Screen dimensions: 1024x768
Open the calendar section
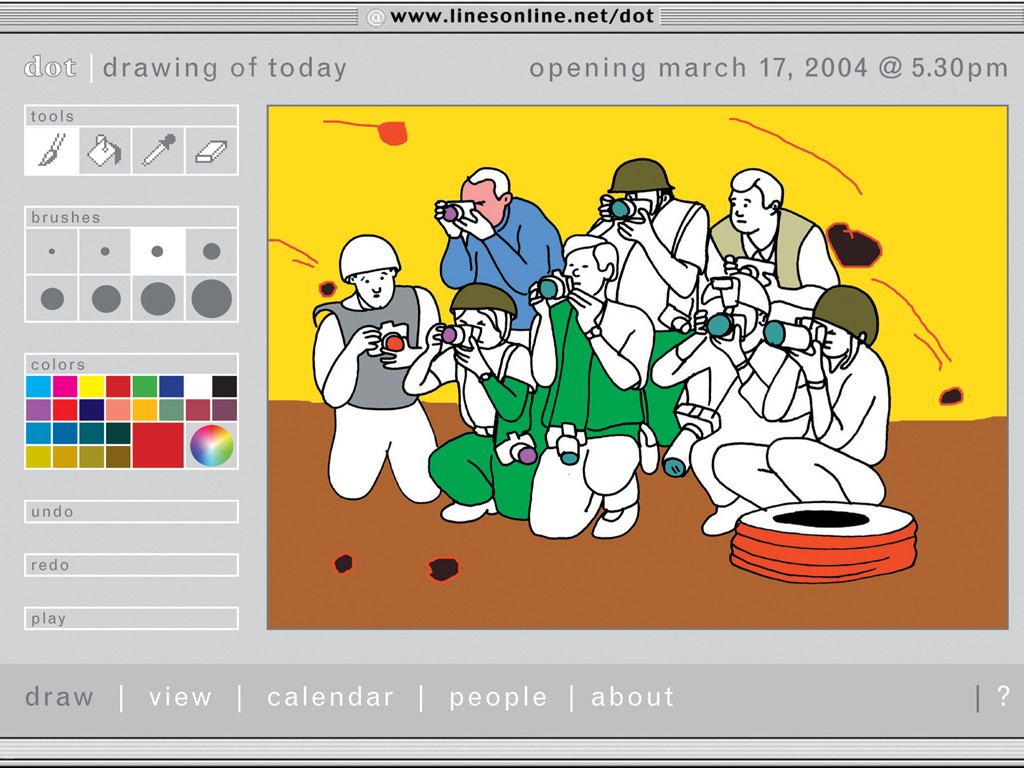pyautogui.click(x=330, y=697)
